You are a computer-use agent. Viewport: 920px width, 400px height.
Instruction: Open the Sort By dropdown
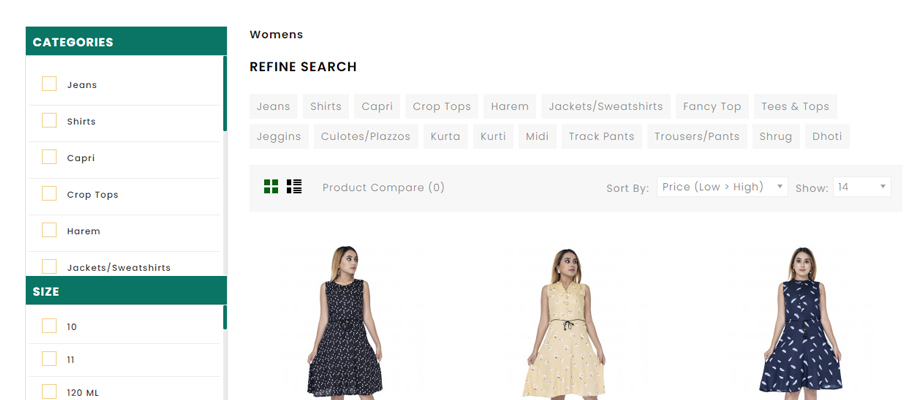point(722,187)
